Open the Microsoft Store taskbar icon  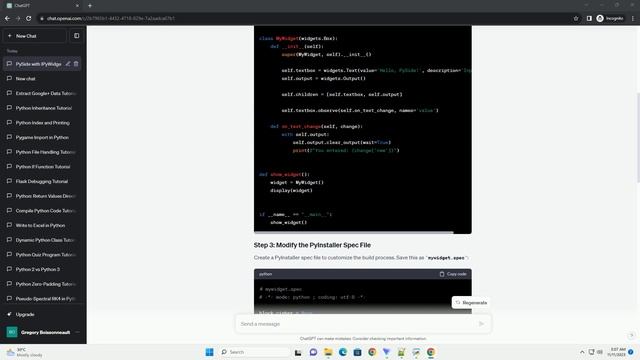357,352
